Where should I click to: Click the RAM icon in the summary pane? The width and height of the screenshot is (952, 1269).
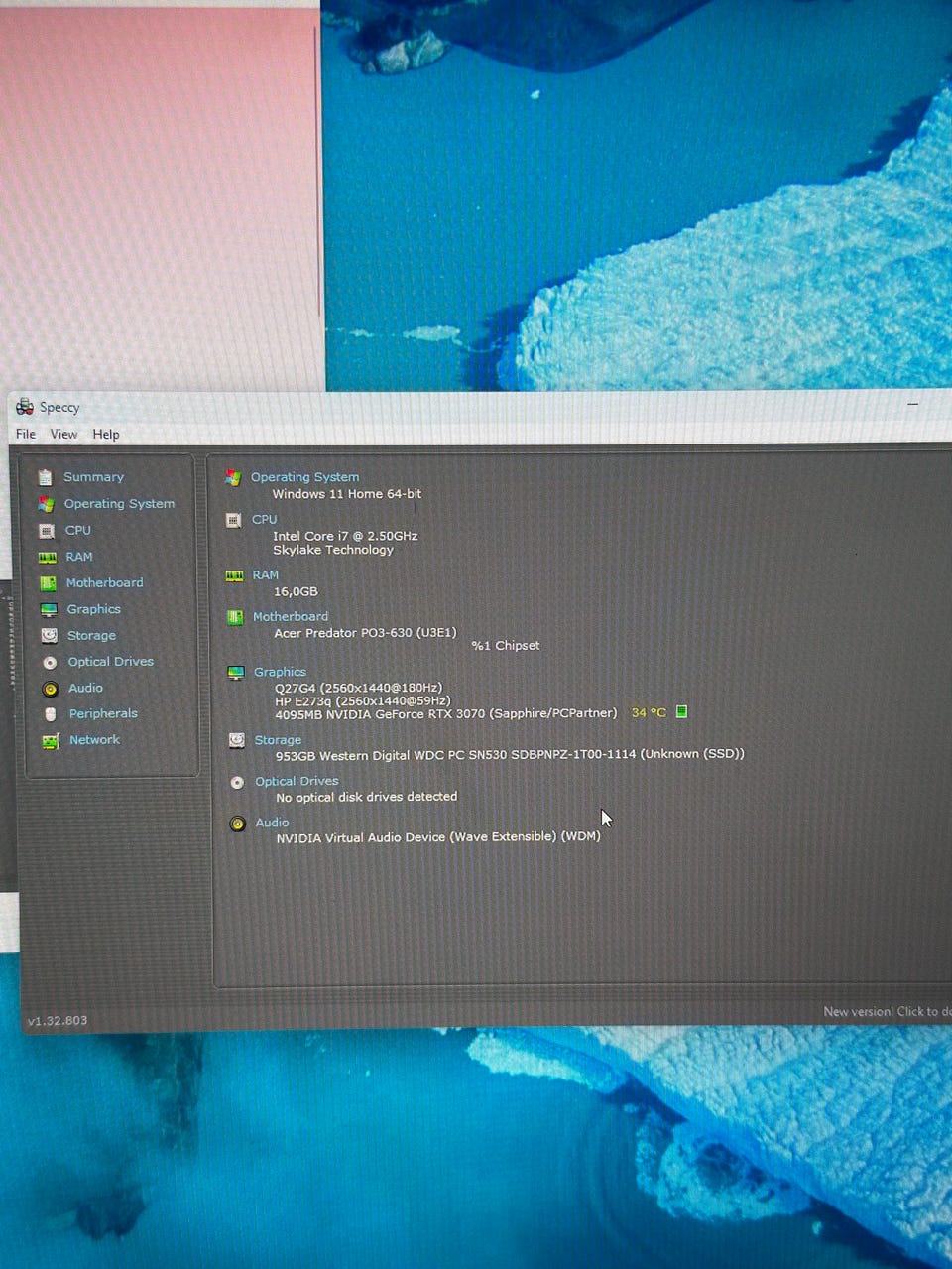pos(235,575)
